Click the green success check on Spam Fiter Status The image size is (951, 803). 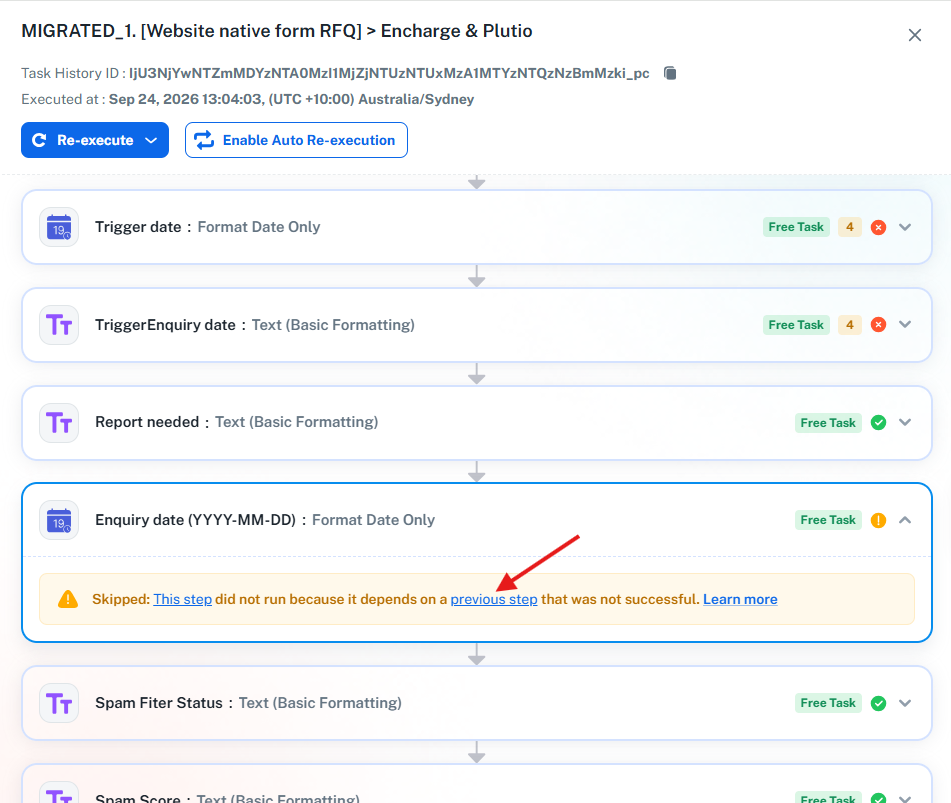(x=878, y=704)
